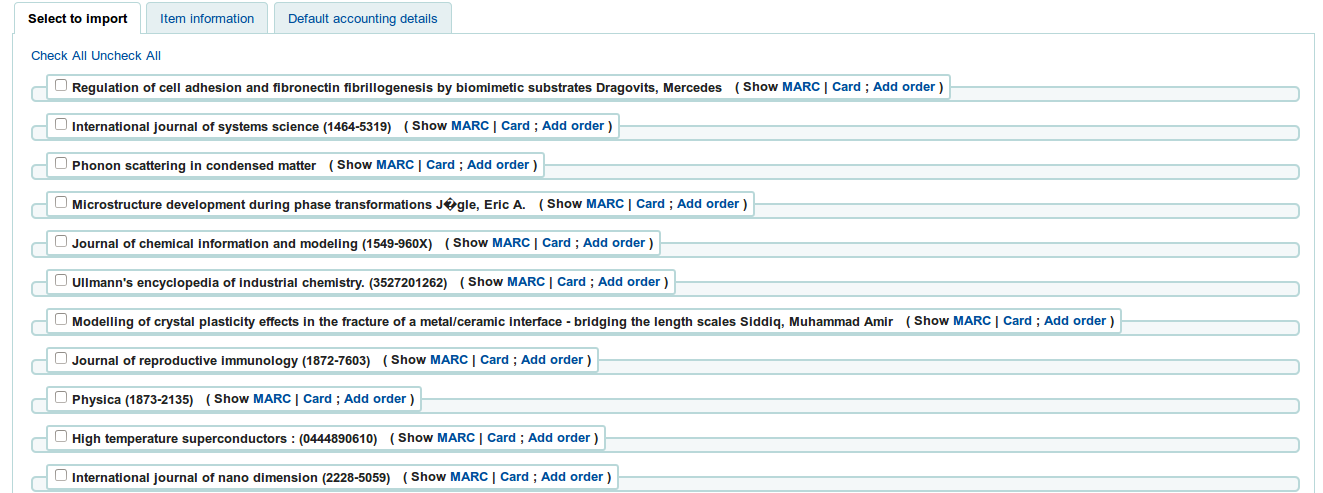
Task: Open Card view for Phonon scattering record
Action: [x=440, y=165]
